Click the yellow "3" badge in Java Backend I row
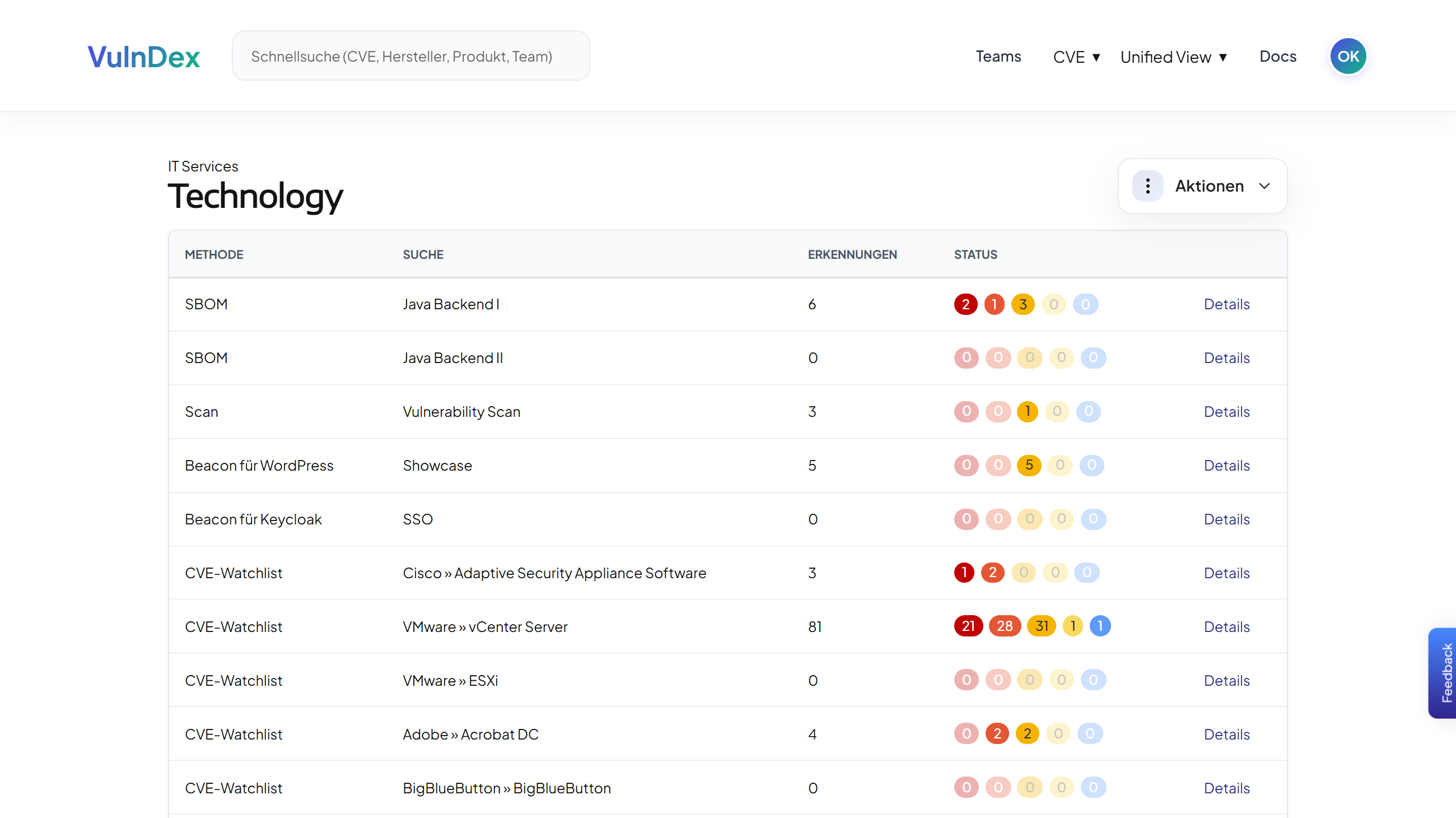 [1024, 304]
